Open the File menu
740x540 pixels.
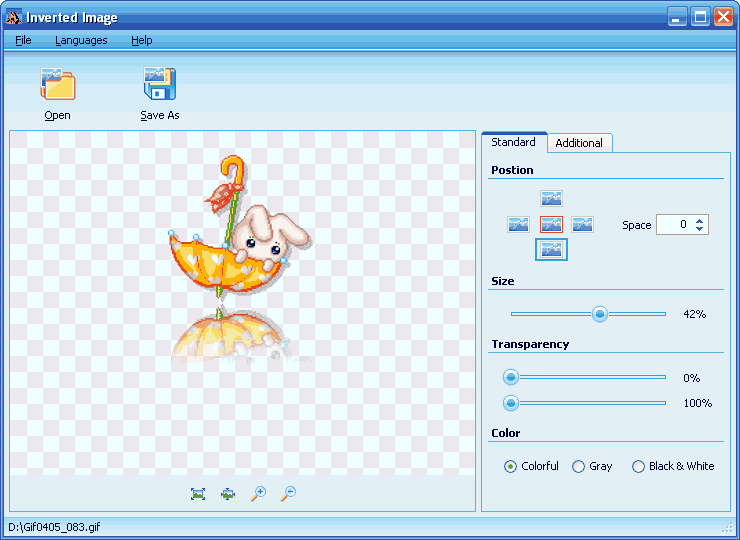point(23,40)
